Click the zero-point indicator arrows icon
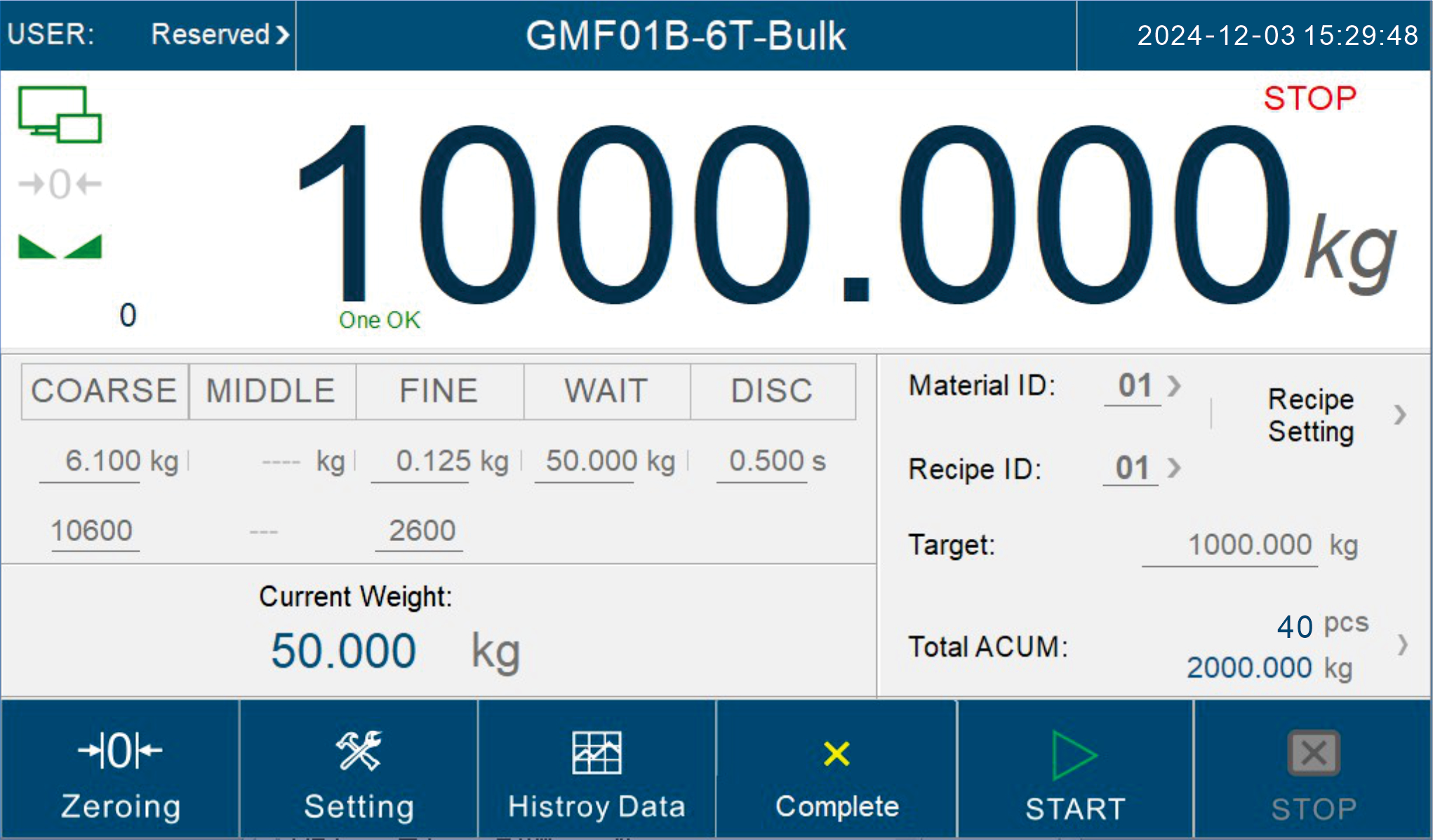 coord(60,185)
